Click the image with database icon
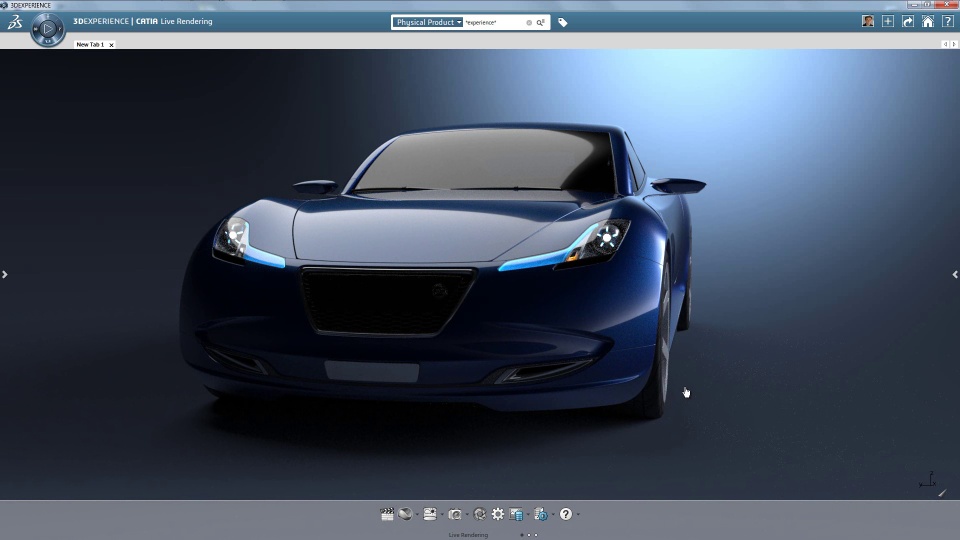 [x=516, y=514]
